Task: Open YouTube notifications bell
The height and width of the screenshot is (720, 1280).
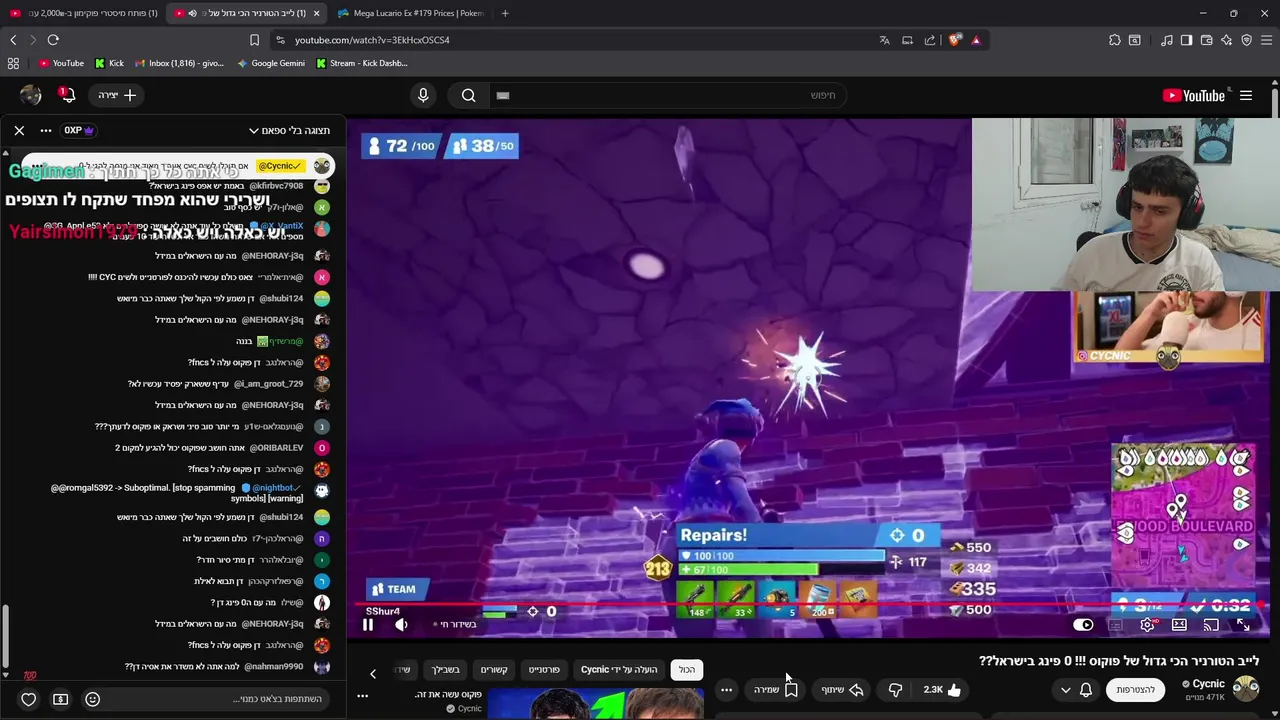Action: coord(66,95)
